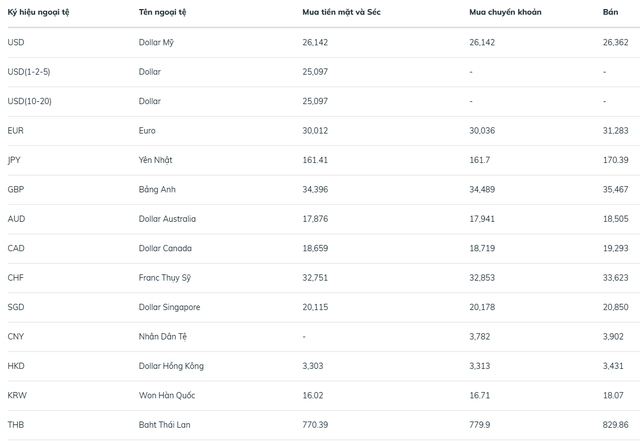The width and height of the screenshot is (640, 443).
Task: Select the USD sell rate 26,362
Action: [616, 43]
